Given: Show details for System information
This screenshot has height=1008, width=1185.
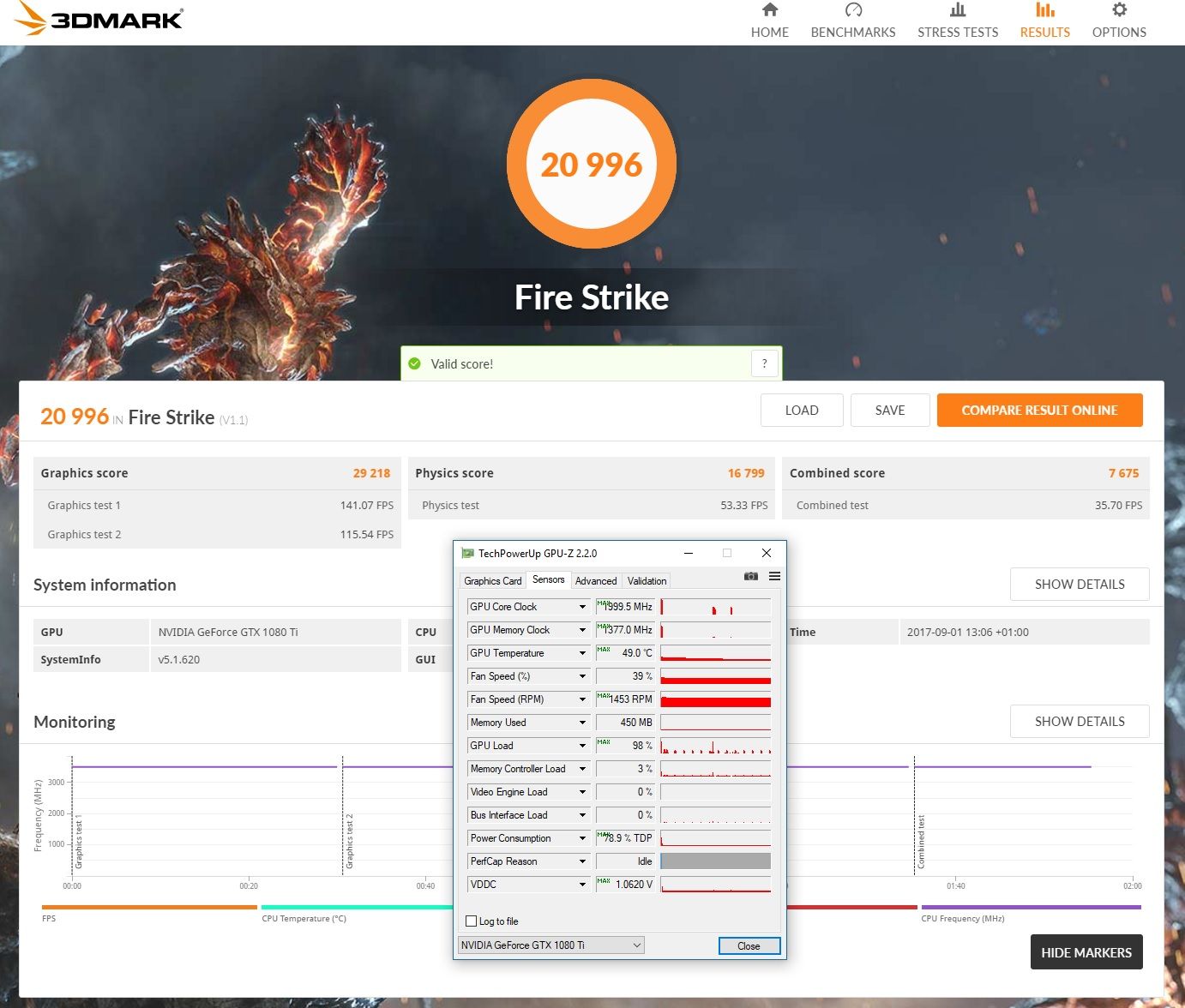Looking at the screenshot, I should [1080, 584].
